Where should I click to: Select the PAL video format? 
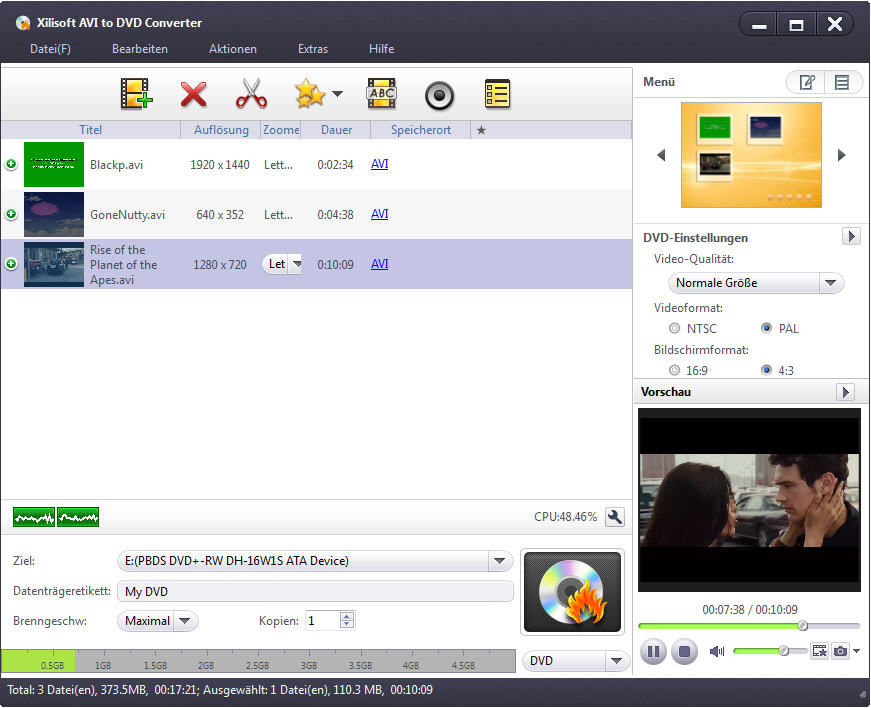(767, 328)
